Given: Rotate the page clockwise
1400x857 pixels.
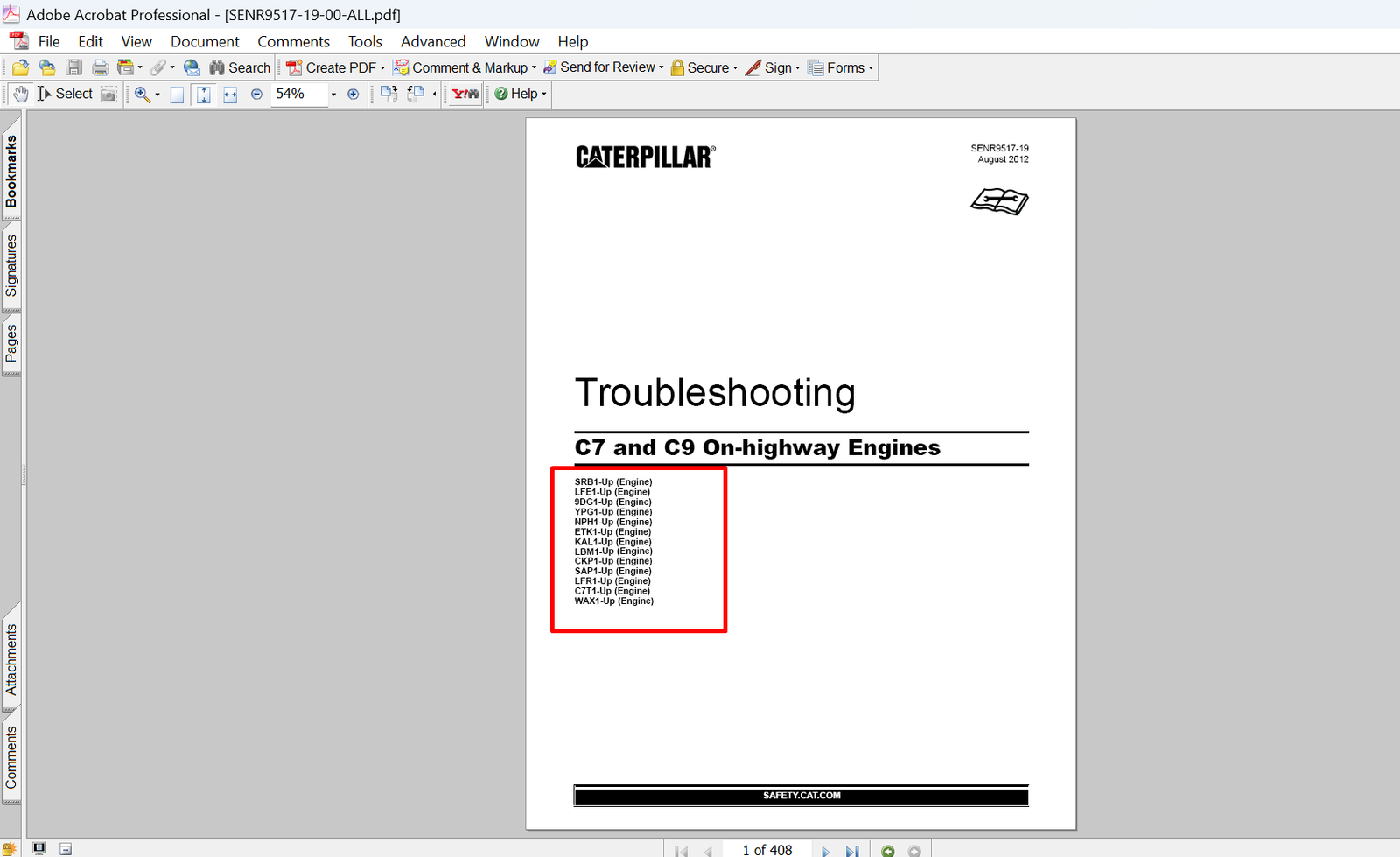Looking at the screenshot, I should click(x=388, y=94).
